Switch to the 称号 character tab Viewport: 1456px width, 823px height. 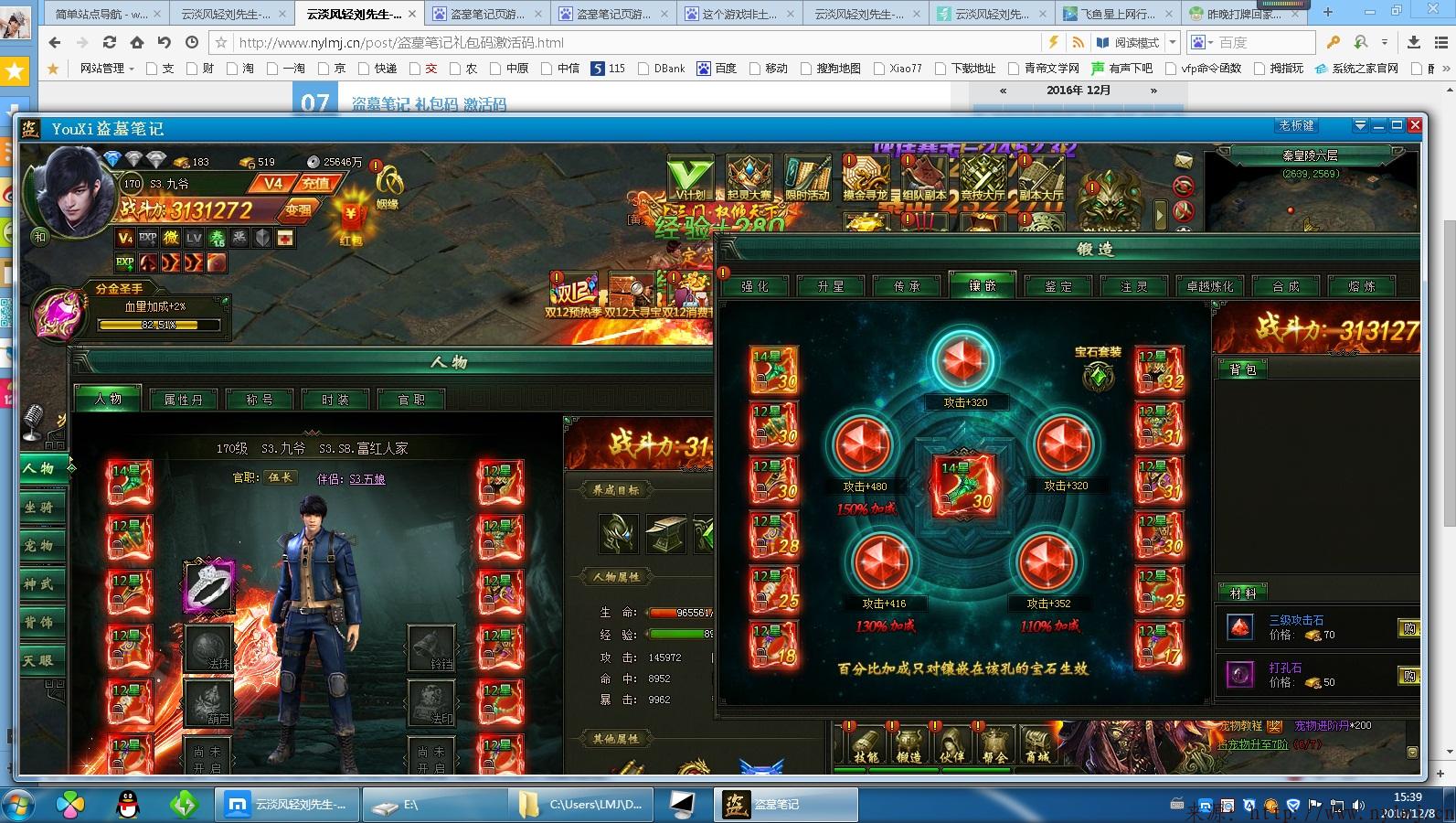[x=260, y=400]
